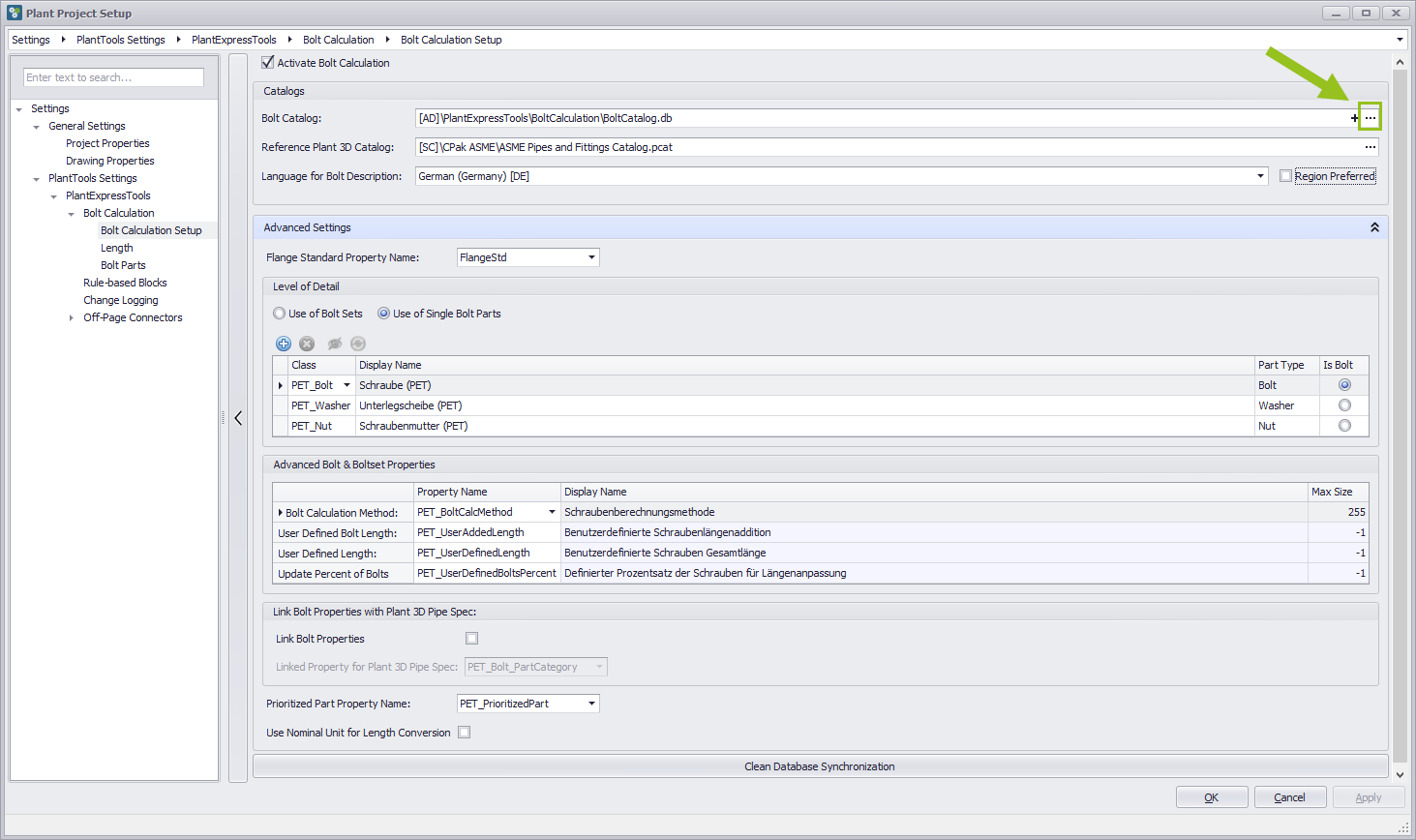Viewport: 1416px width, 840px height.
Task: Click the Part Type column header
Action: point(1286,365)
